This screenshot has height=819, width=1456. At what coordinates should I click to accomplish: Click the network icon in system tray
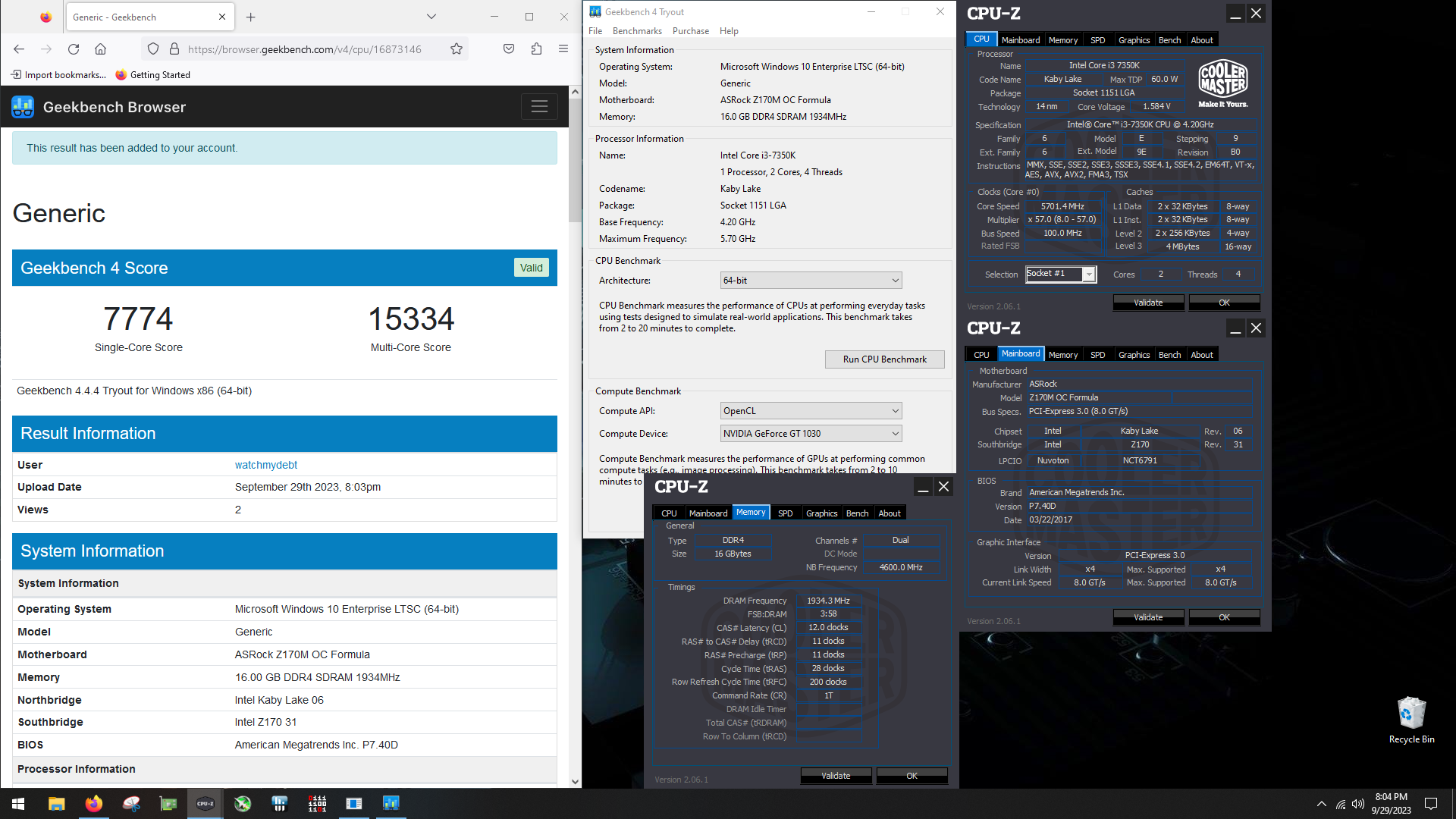click(1340, 804)
